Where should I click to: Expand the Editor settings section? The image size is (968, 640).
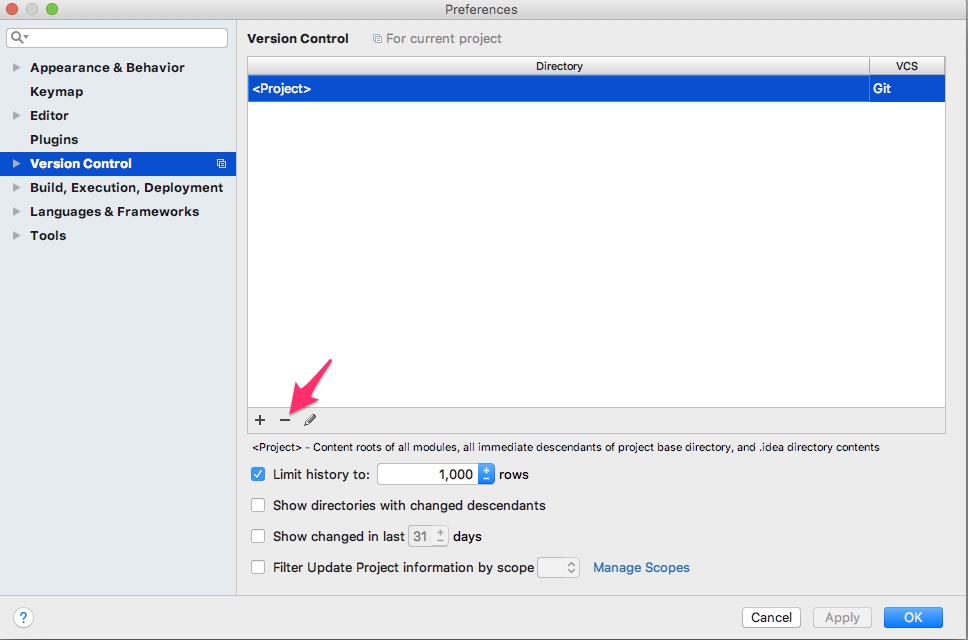click(17, 115)
